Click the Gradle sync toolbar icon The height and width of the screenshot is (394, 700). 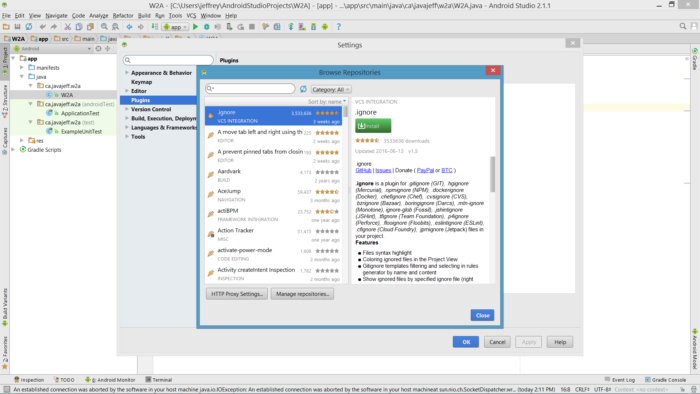pos(291,27)
